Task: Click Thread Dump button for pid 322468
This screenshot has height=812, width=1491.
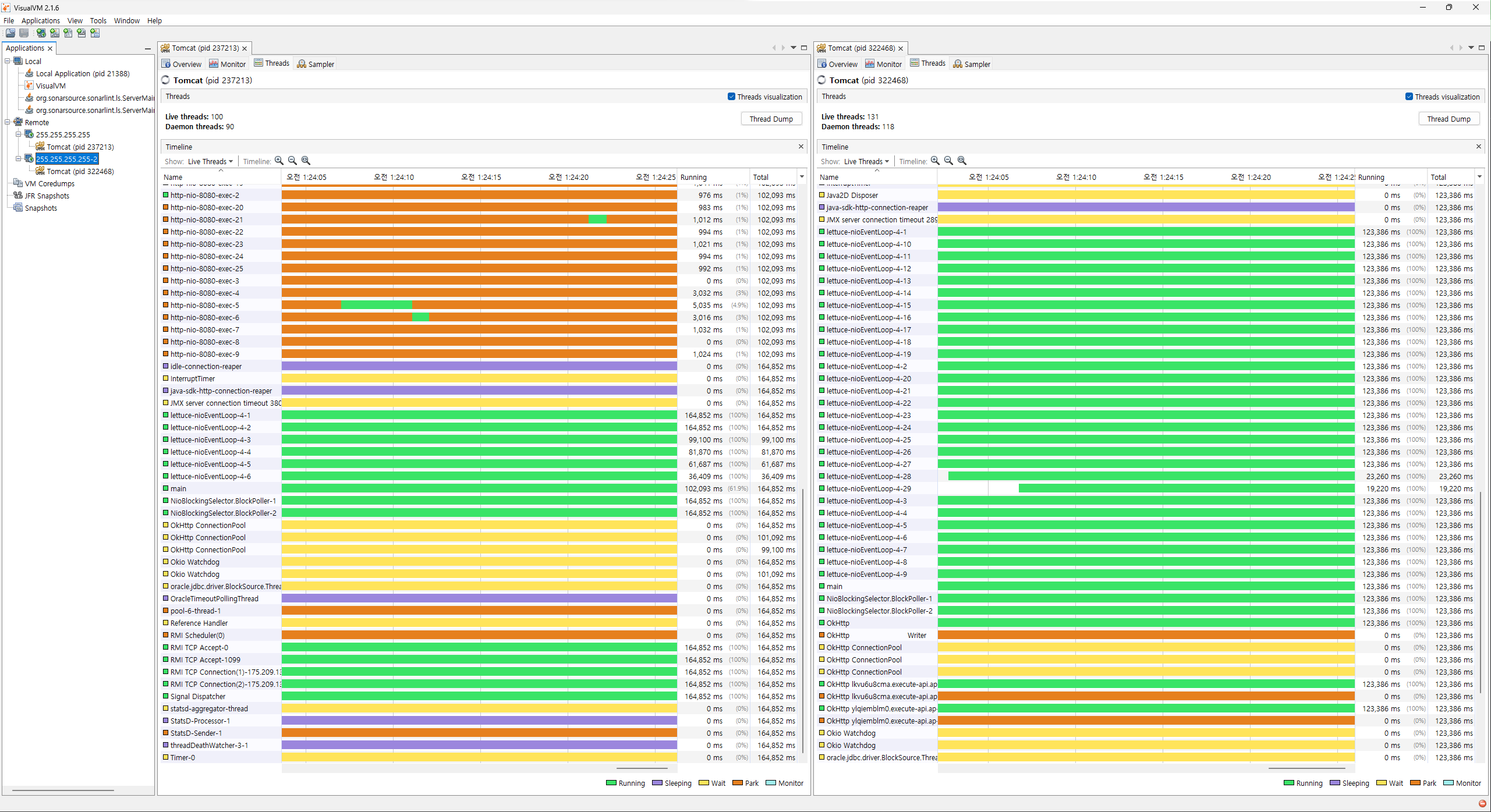Action: tap(1448, 119)
